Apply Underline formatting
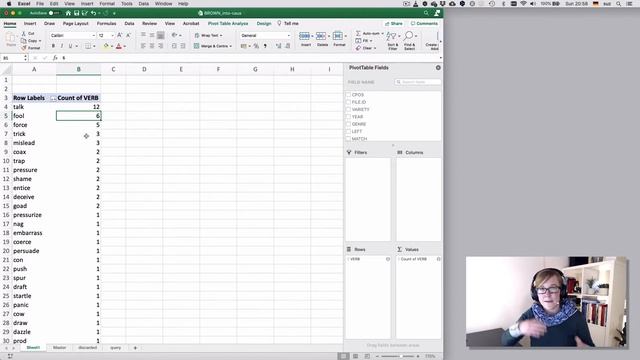The height and width of the screenshot is (360, 640). point(70,46)
